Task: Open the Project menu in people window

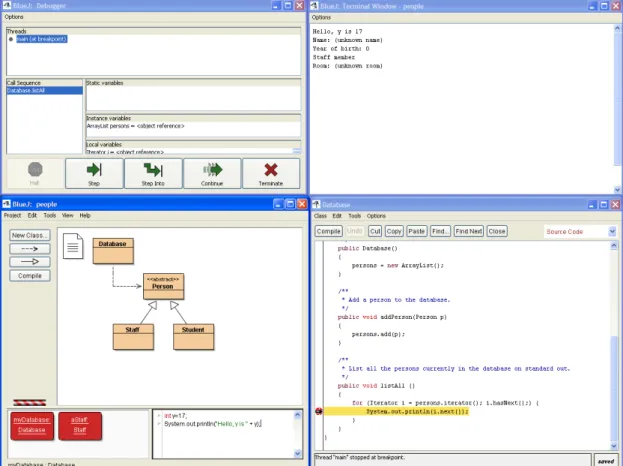Action: (x=12, y=215)
